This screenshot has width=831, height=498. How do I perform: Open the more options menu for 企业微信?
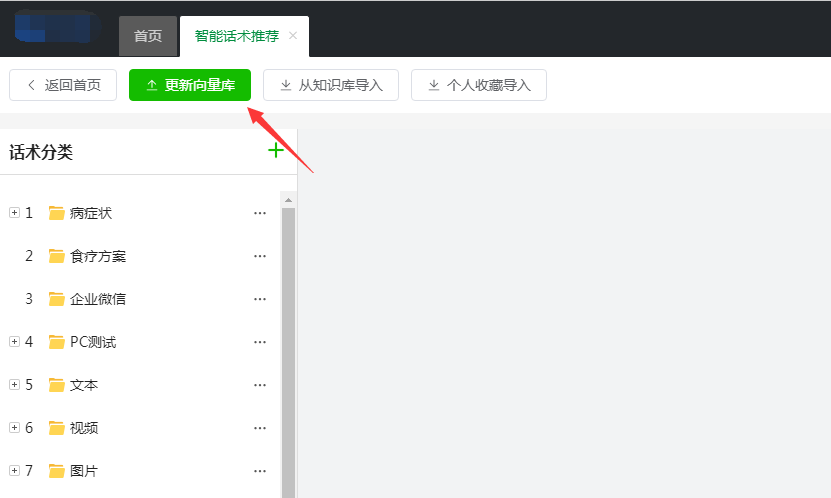click(x=260, y=299)
